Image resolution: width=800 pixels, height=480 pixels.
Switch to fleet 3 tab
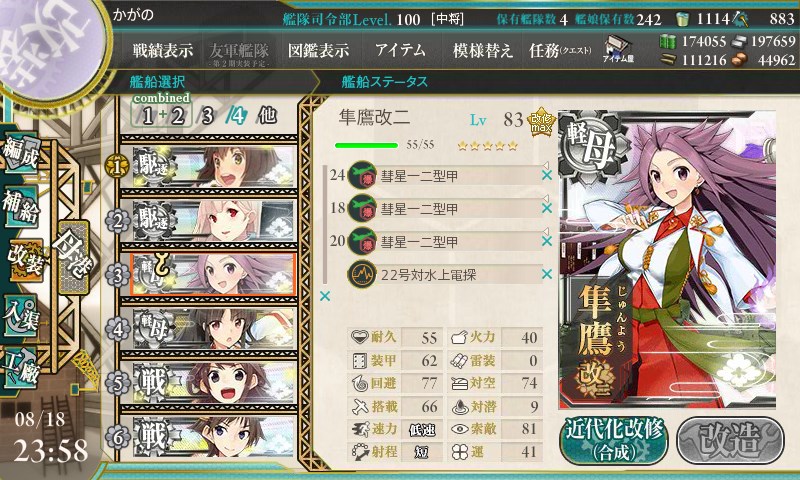pos(207,116)
